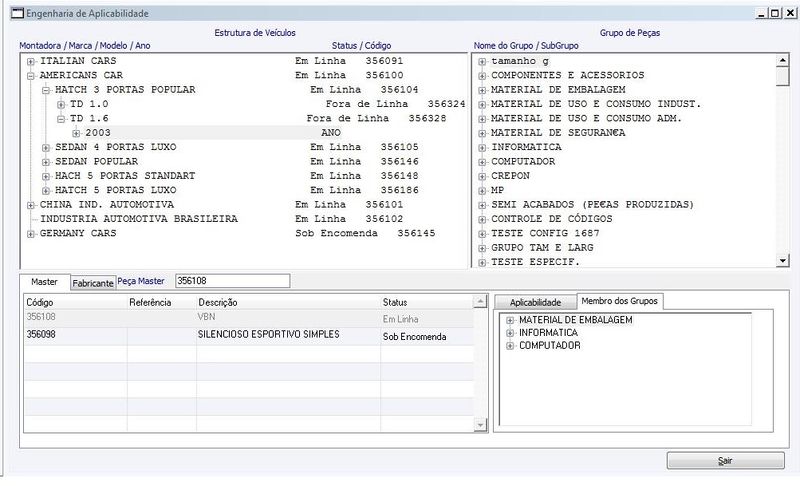Expand the ITALIAN CARS tree node
The width and height of the screenshot is (800, 486).
[31, 62]
